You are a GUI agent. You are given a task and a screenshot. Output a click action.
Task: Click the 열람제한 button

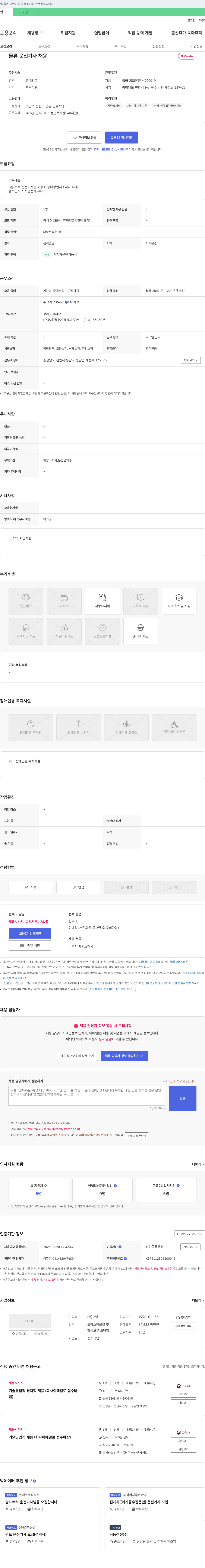41,1334
